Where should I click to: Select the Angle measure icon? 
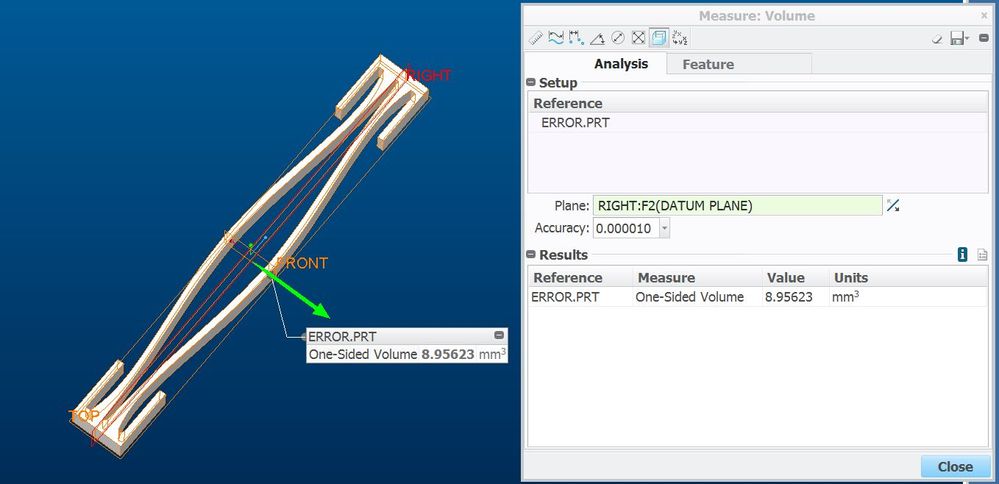(597, 38)
